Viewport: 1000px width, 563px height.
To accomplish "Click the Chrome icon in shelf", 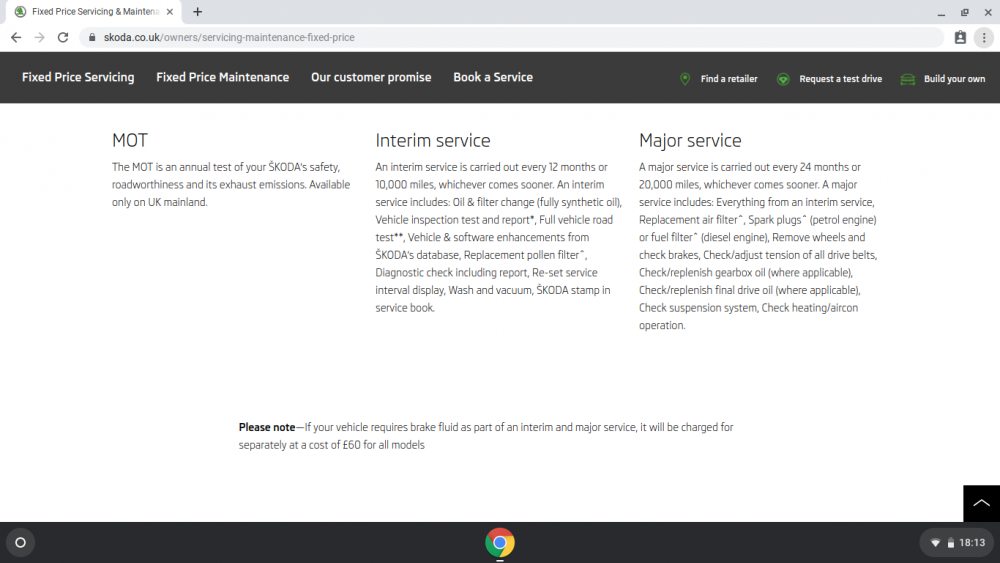I will pyautogui.click(x=500, y=543).
